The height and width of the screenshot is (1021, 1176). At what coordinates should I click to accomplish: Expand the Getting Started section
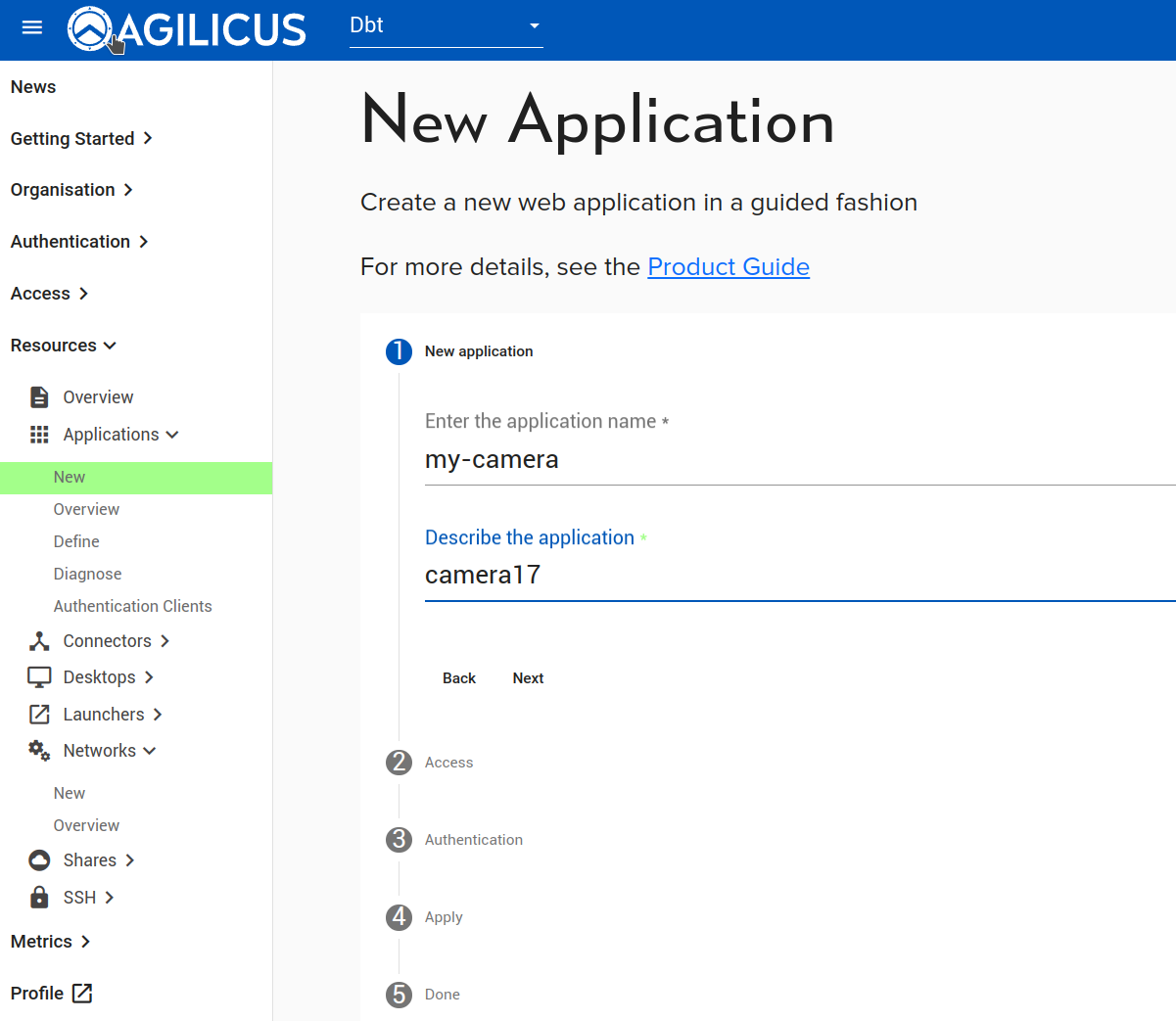point(82,138)
